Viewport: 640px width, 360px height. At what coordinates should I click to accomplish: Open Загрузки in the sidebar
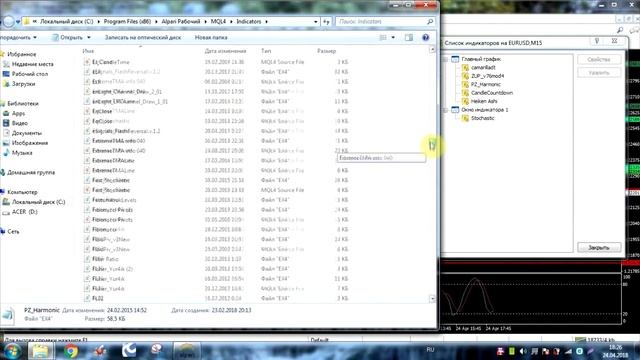pyautogui.click(x=23, y=84)
